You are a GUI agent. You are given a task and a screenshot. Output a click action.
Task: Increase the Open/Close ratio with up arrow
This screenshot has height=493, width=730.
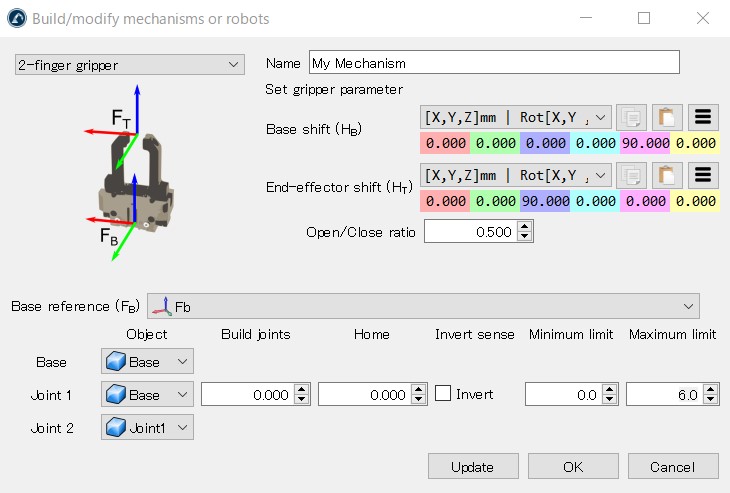pyautogui.click(x=526, y=227)
